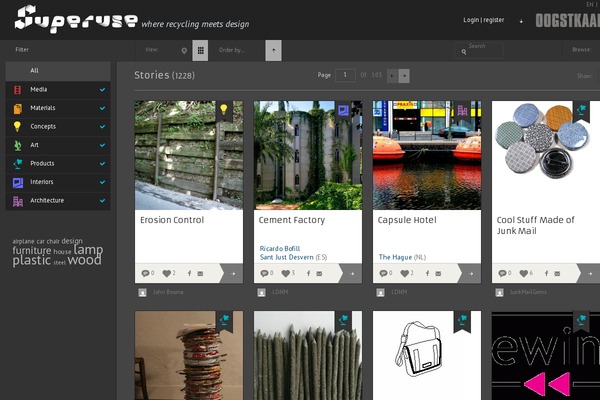600x400 pixels.
Task: Select the Materials category label
Action: (x=43, y=108)
